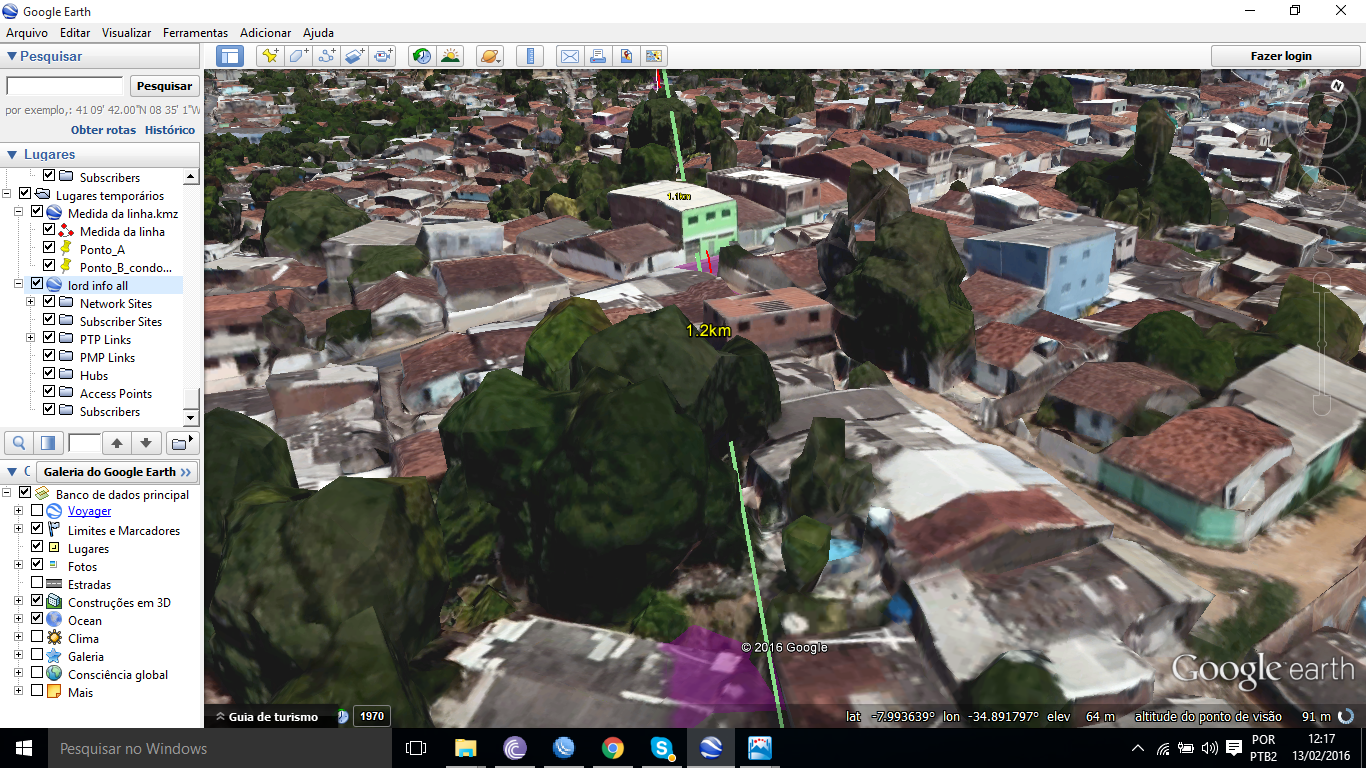The width and height of the screenshot is (1366, 768).
Task: Uncheck the Ponto_A placemark checkbox
Action: point(49,249)
